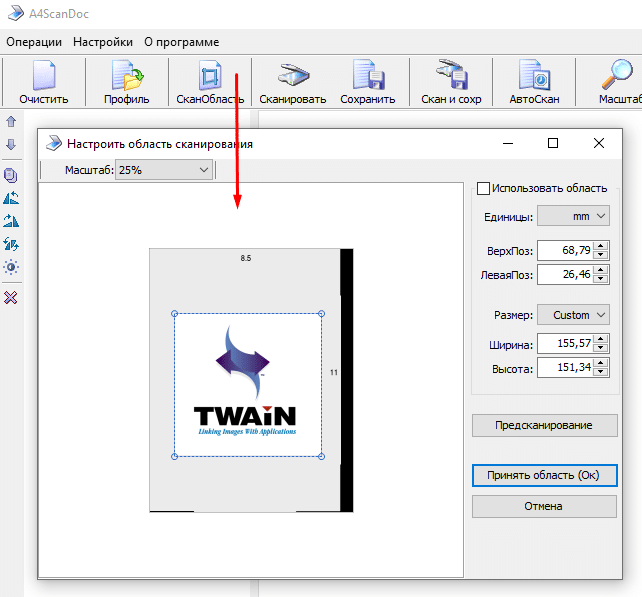642x597 pixels.
Task: Open the Настройки menu
Action: 103,42
